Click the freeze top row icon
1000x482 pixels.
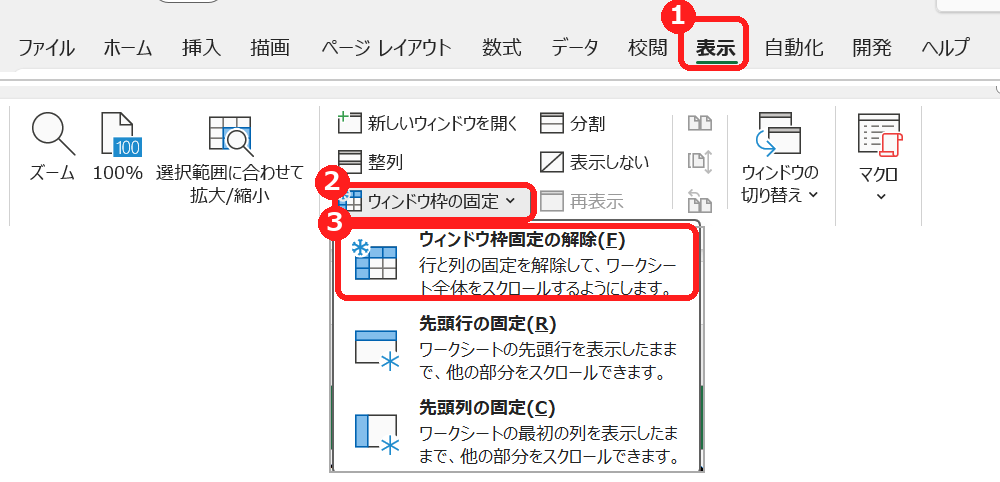click(376, 349)
